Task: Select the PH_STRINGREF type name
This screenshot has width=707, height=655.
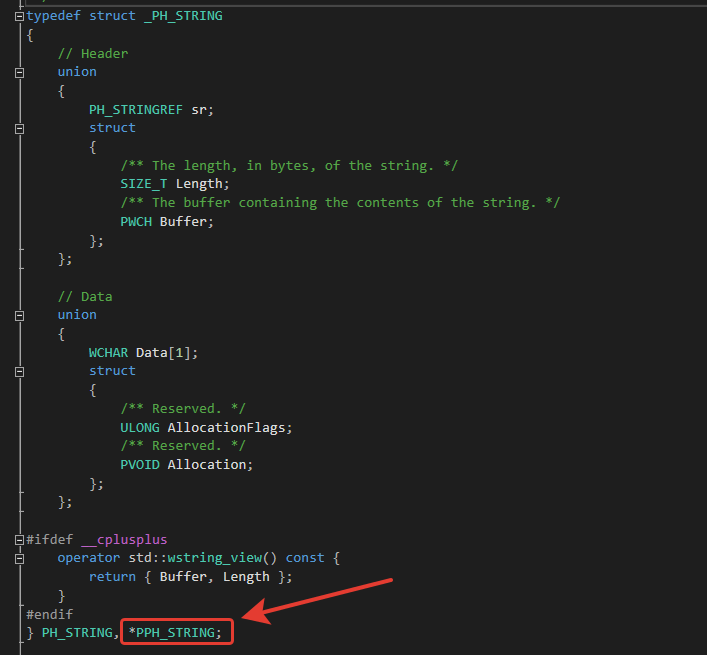Action: (136, 110)
